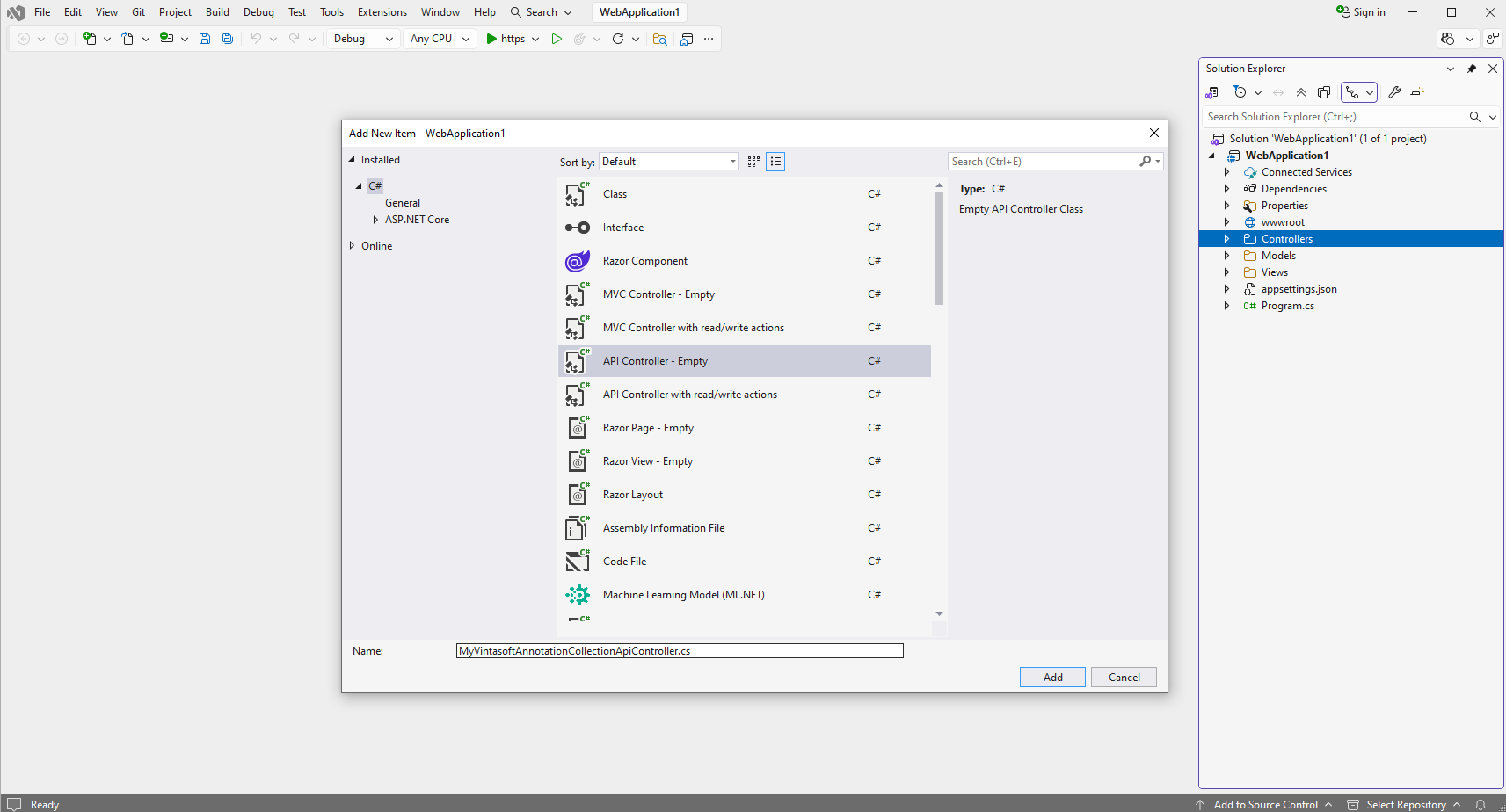Click Start Without Debugging green outline arrow
Viewport: 1506px width, 812px height.
click(x=557, y=39)
